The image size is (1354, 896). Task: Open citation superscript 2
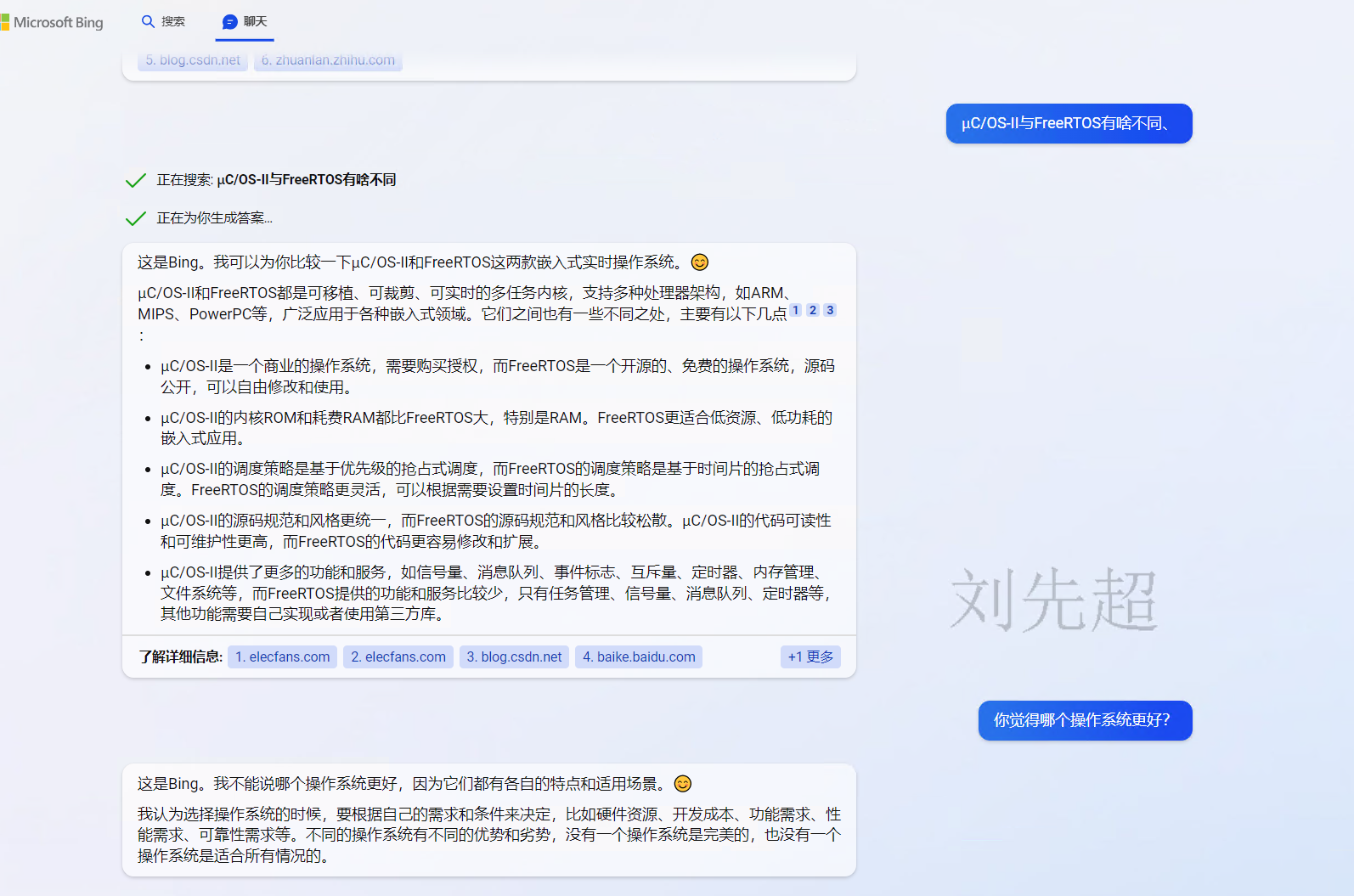coord(813,310)
